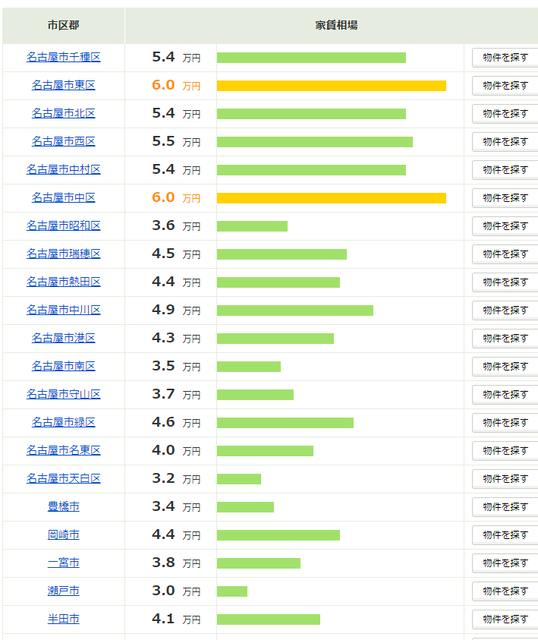Search properties in the 岡崎市 row
This screenshot has width=538, height=640.
(x=505, y=535)
